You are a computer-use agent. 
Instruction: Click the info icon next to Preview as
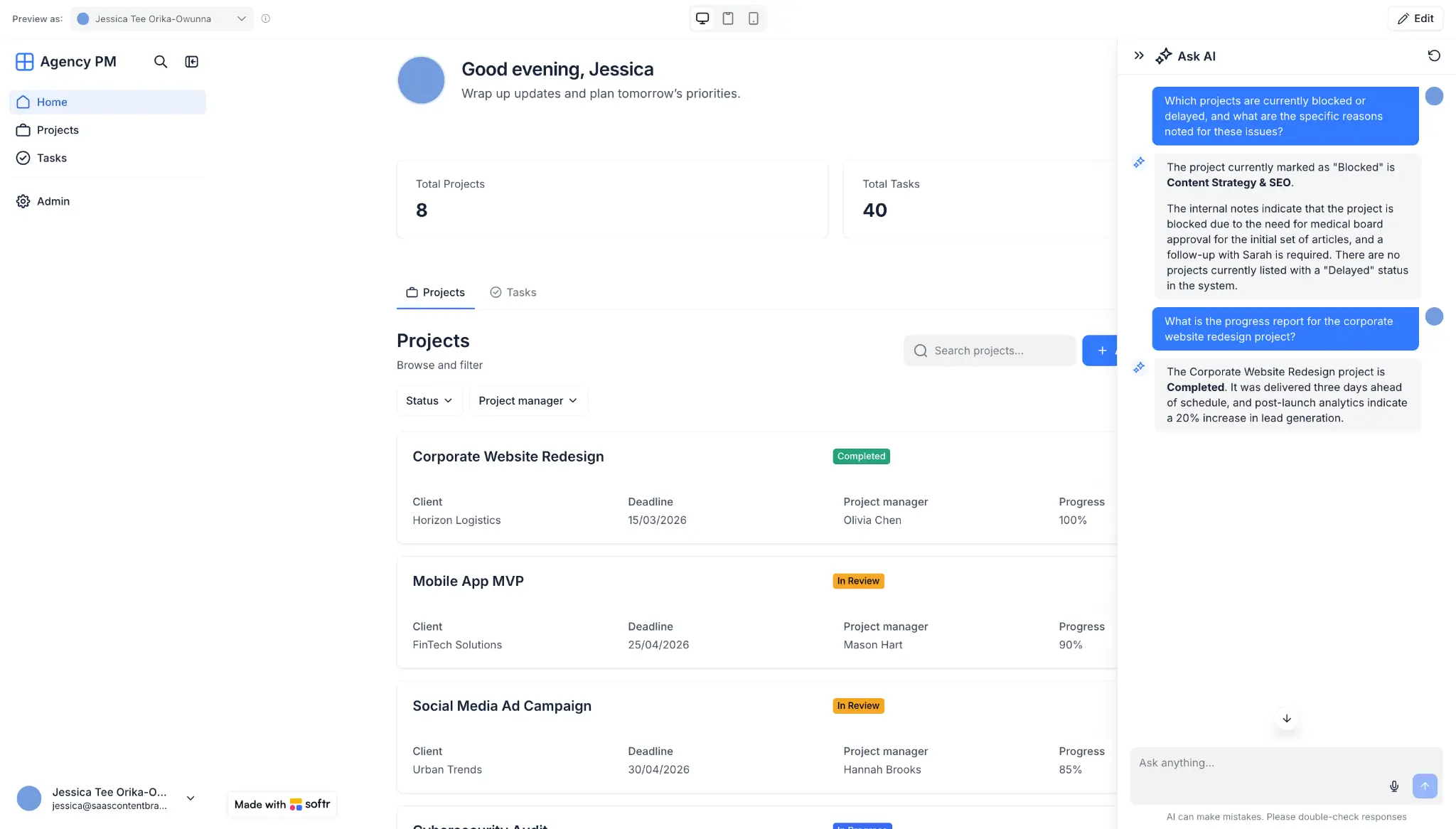tap(266, 18)
